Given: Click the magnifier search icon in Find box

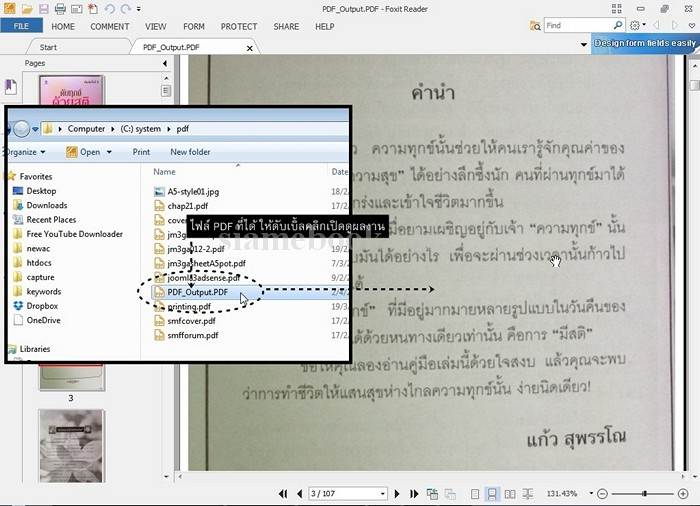Looking at the screenshot, I should click(x=618, y=25).
